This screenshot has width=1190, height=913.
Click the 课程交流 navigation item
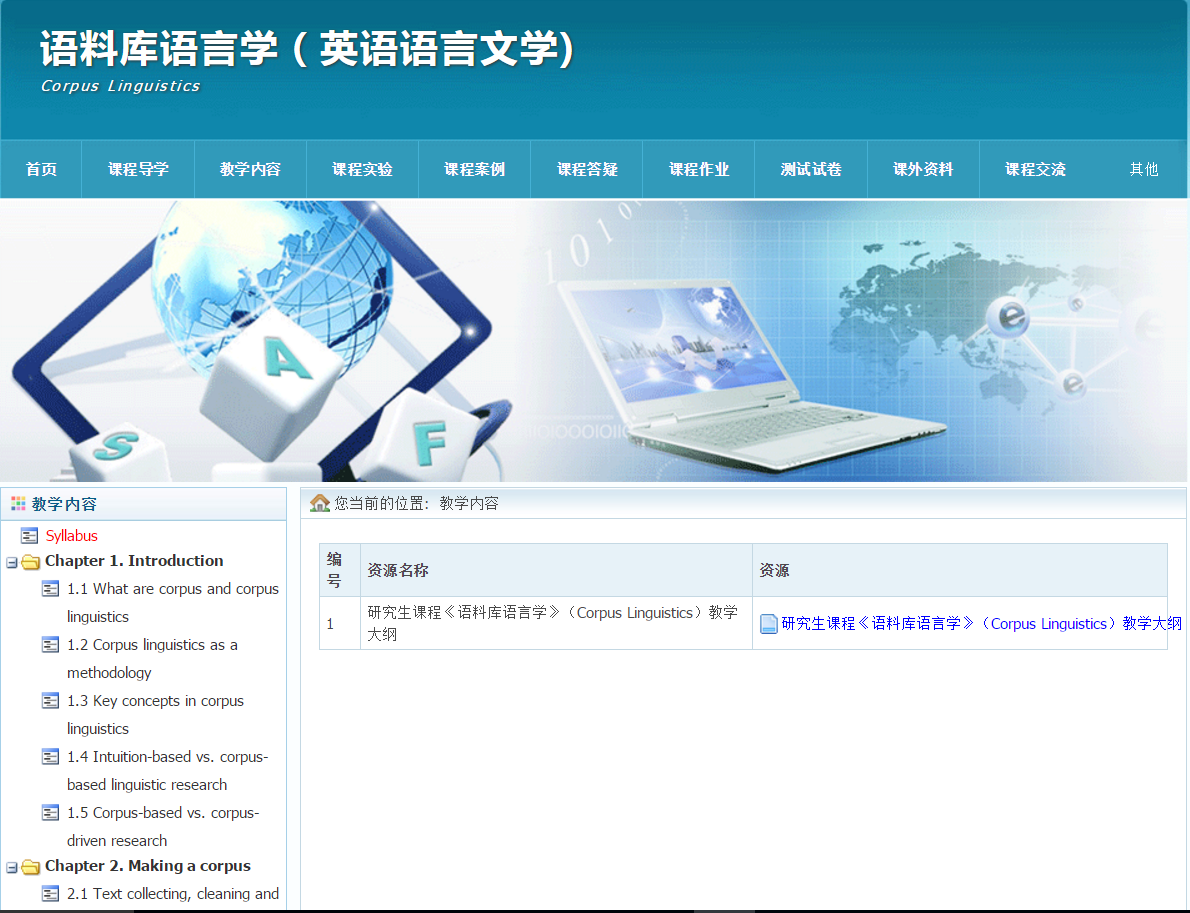click(x=1035, y=169)
